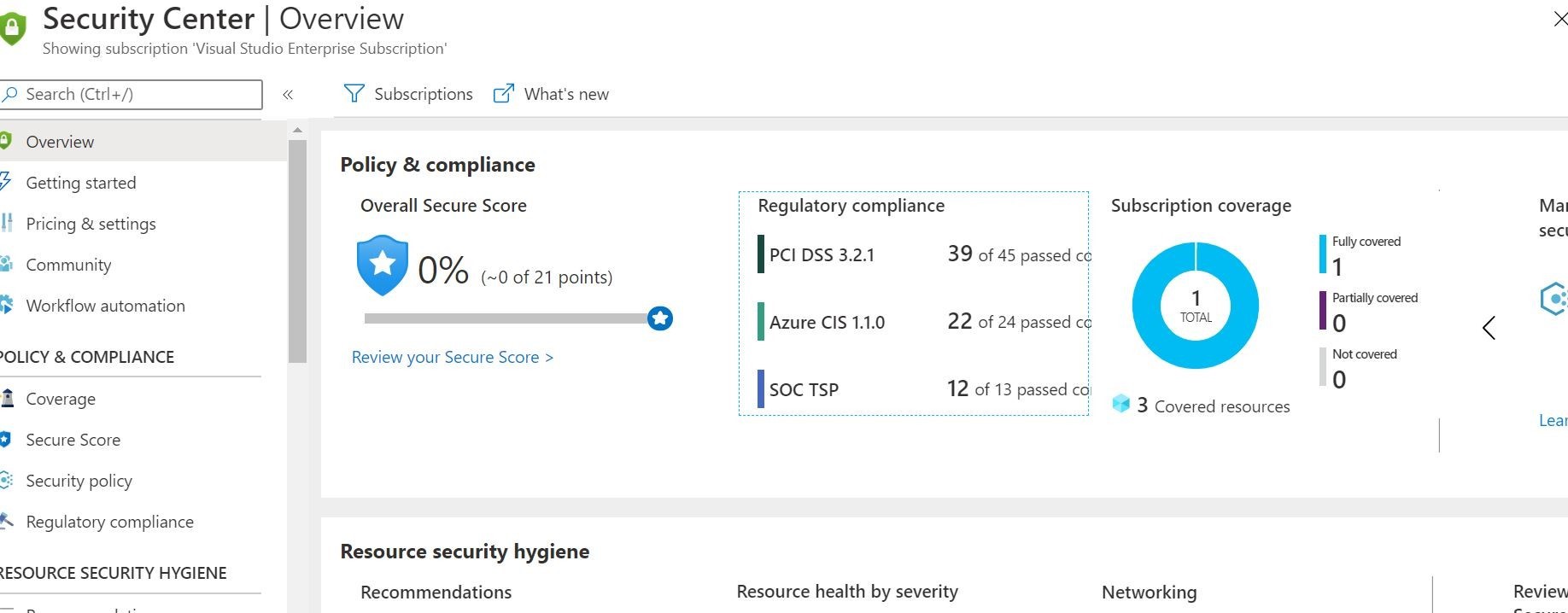Click the Secure Score progress bar track
This screenshot has height=613, width=1568.
[x=506, y=318]
